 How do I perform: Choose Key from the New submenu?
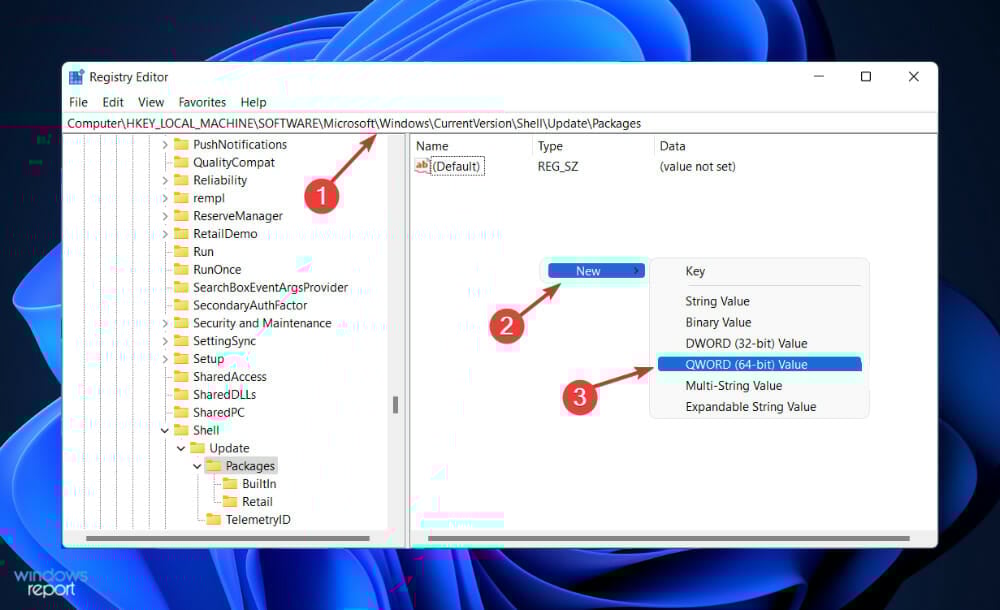(695, 271)
